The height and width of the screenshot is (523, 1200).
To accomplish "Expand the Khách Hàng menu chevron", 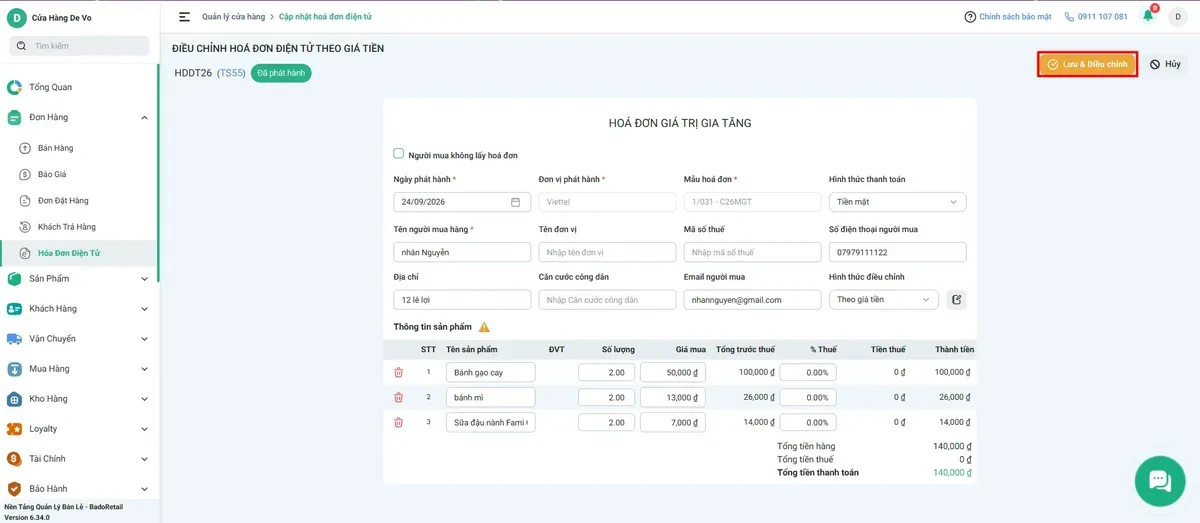I will click(144, 309).
